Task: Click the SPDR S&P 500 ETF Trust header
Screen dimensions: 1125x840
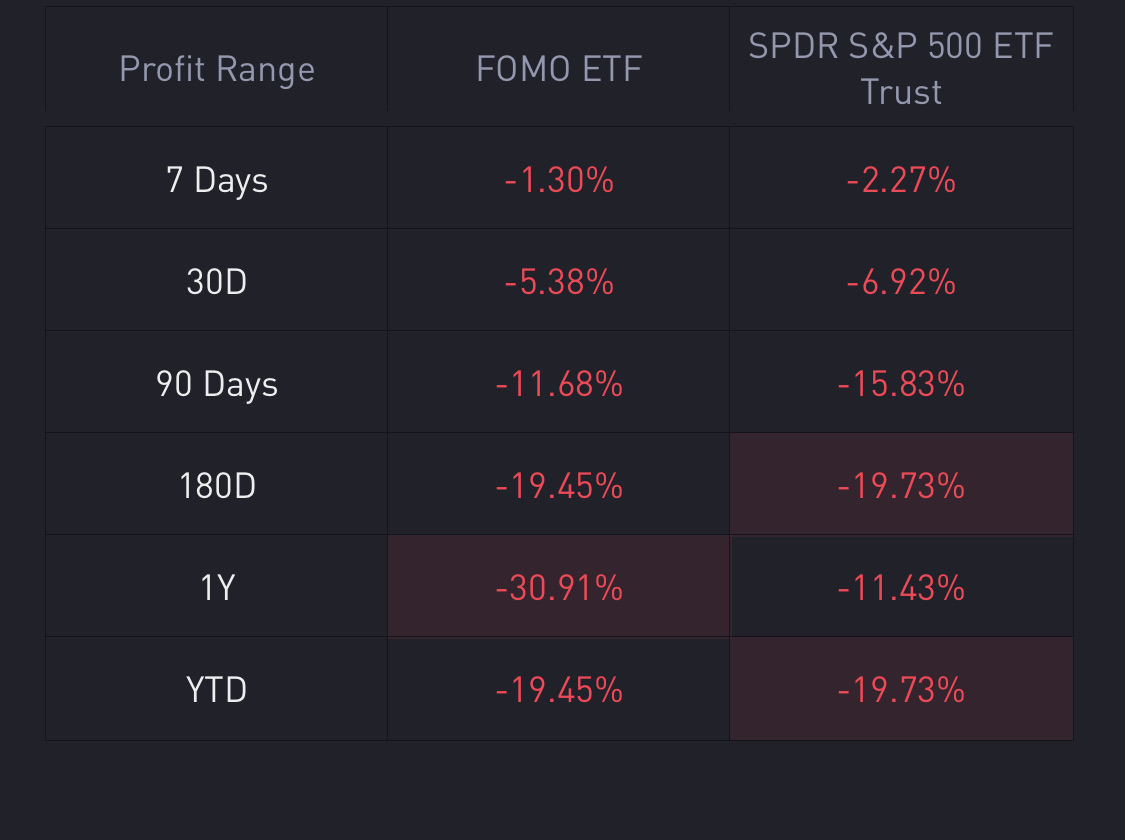Action: [x=901, y=69]
